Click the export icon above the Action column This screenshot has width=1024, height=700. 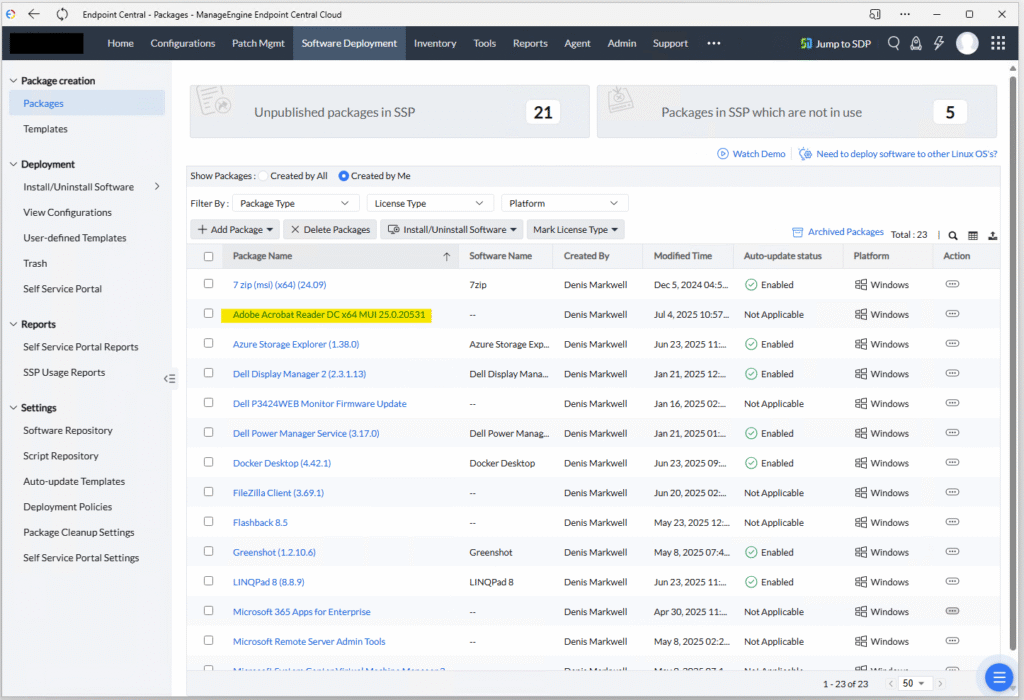tap(992, 236)
